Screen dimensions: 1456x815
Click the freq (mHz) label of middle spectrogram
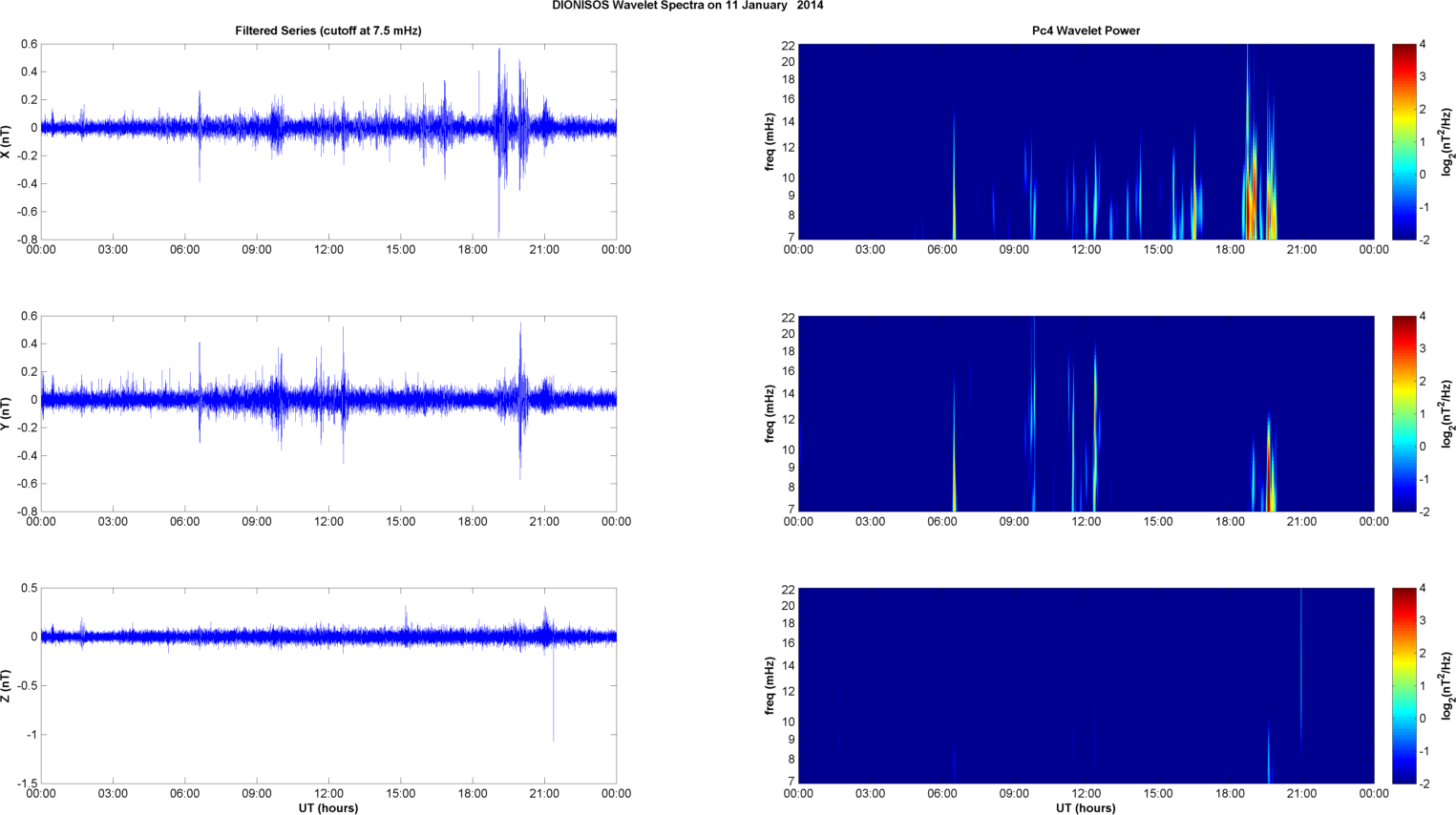[770, 413]
